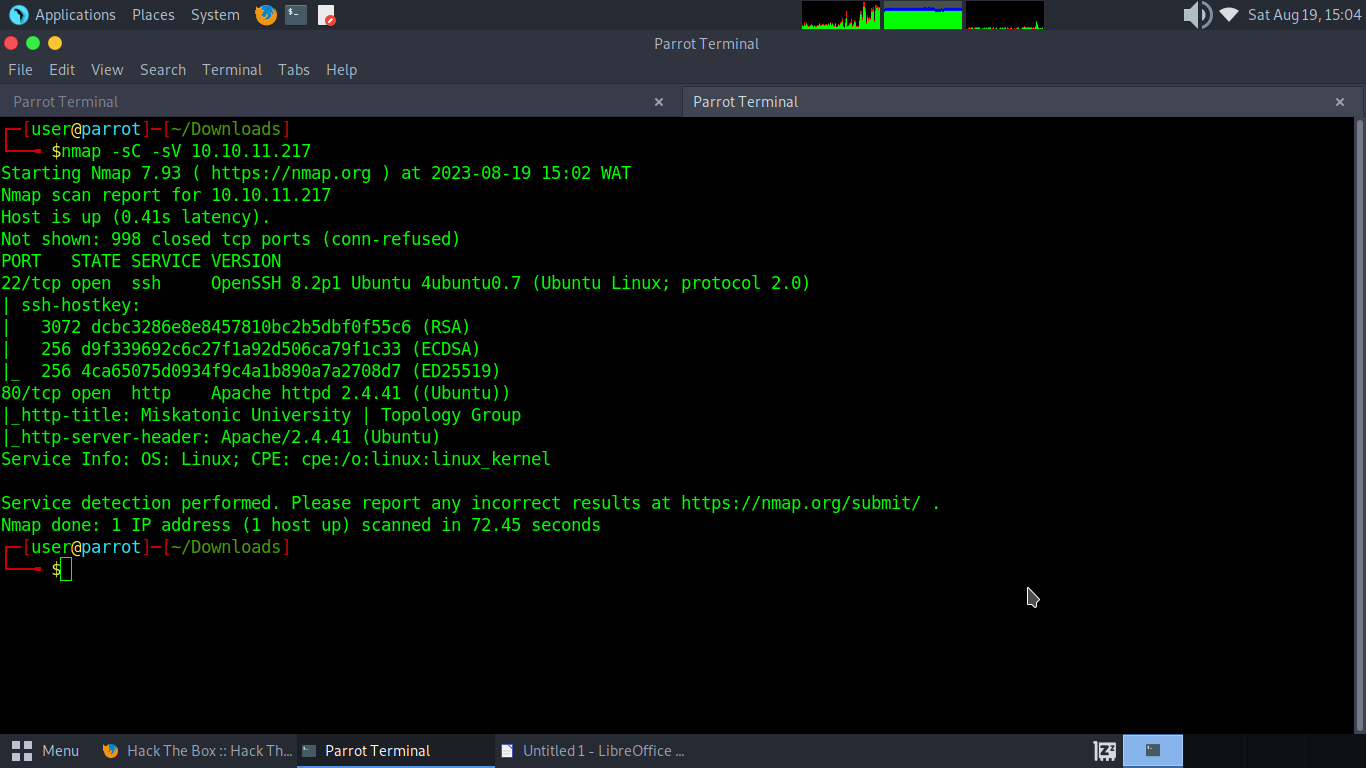Switch to Untitled 1 LibreOffice window
Viewport: 1366px width, 768px height.
pyautogui.click(x=593, y=751)
